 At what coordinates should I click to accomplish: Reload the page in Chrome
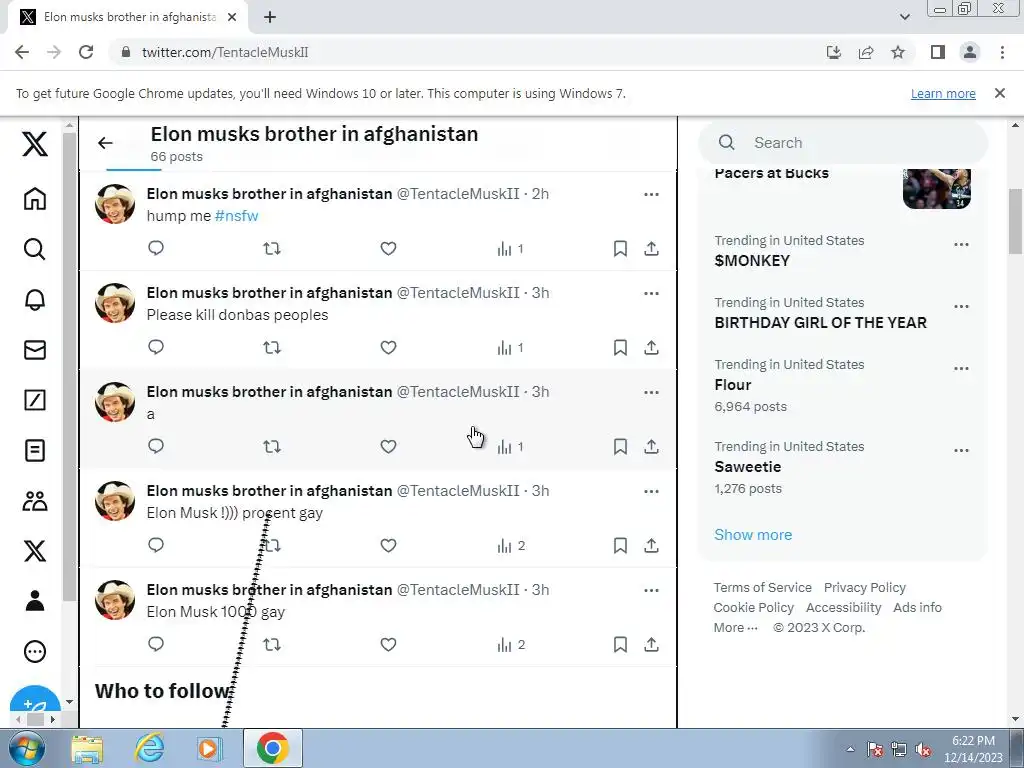coord(86,52)
